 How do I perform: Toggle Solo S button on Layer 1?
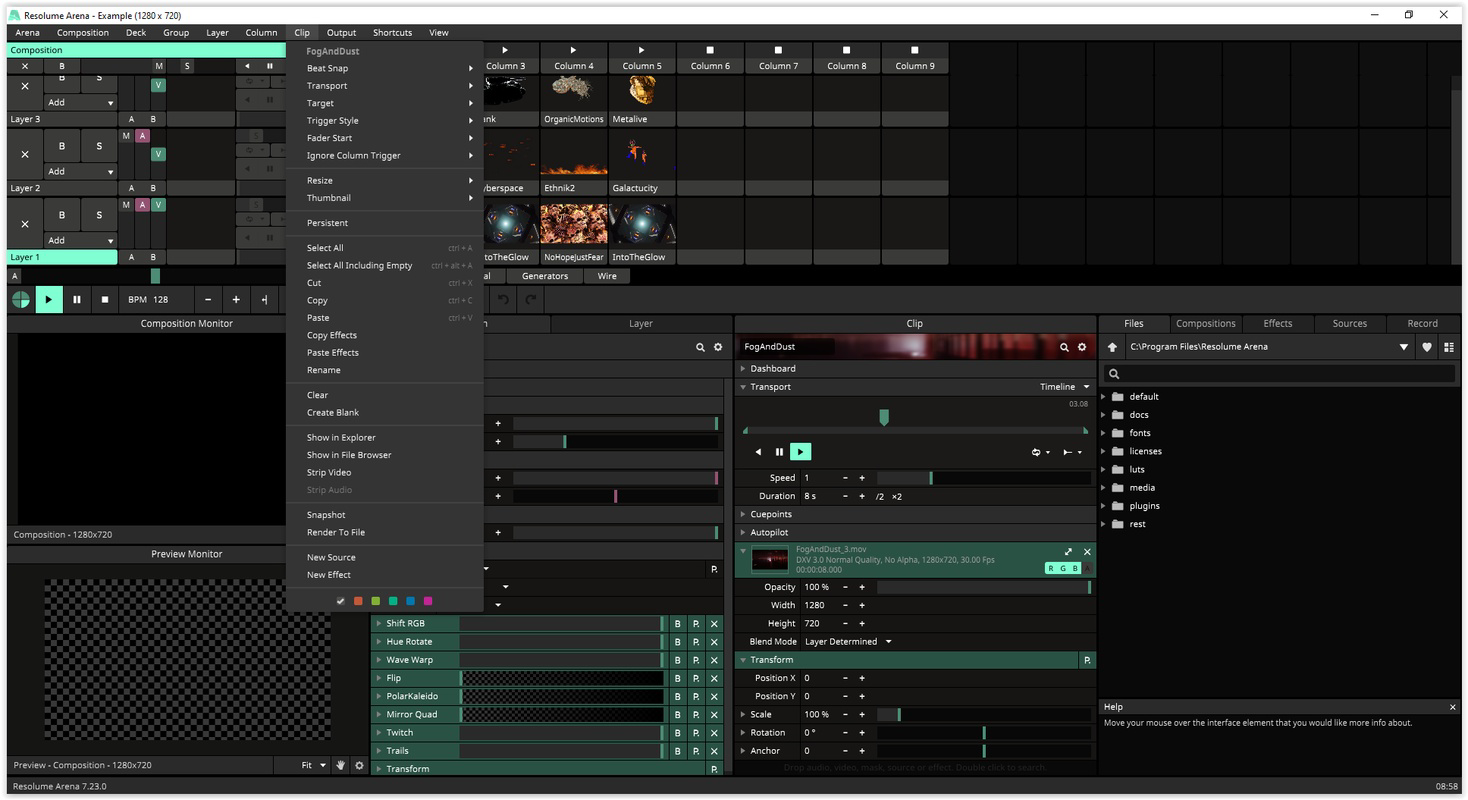pyautogui.click(x=99, y=215)
